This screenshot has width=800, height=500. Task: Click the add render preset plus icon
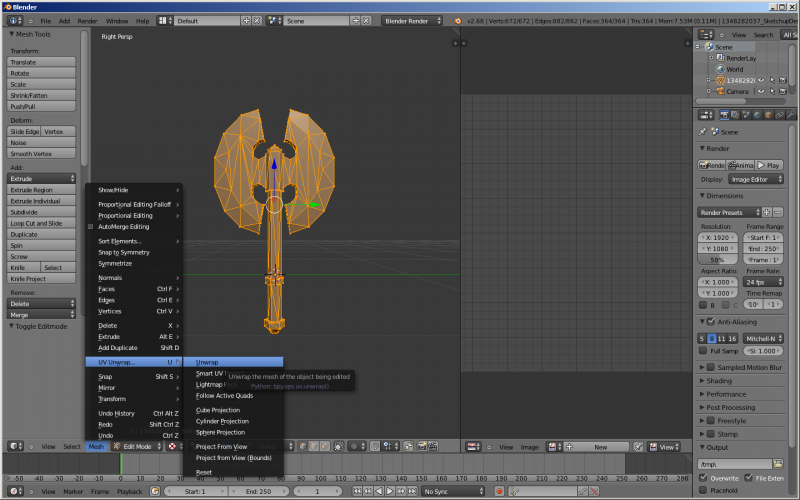[767, 212]
